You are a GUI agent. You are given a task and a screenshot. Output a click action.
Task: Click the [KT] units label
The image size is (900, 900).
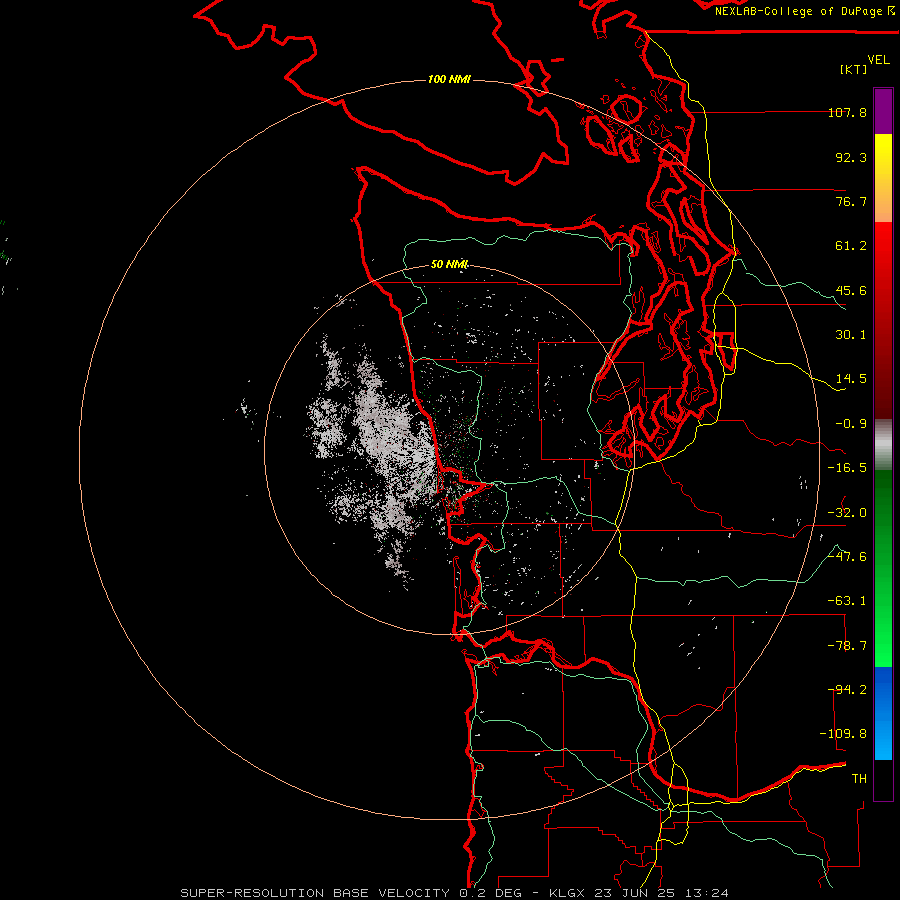click(854, 69)
